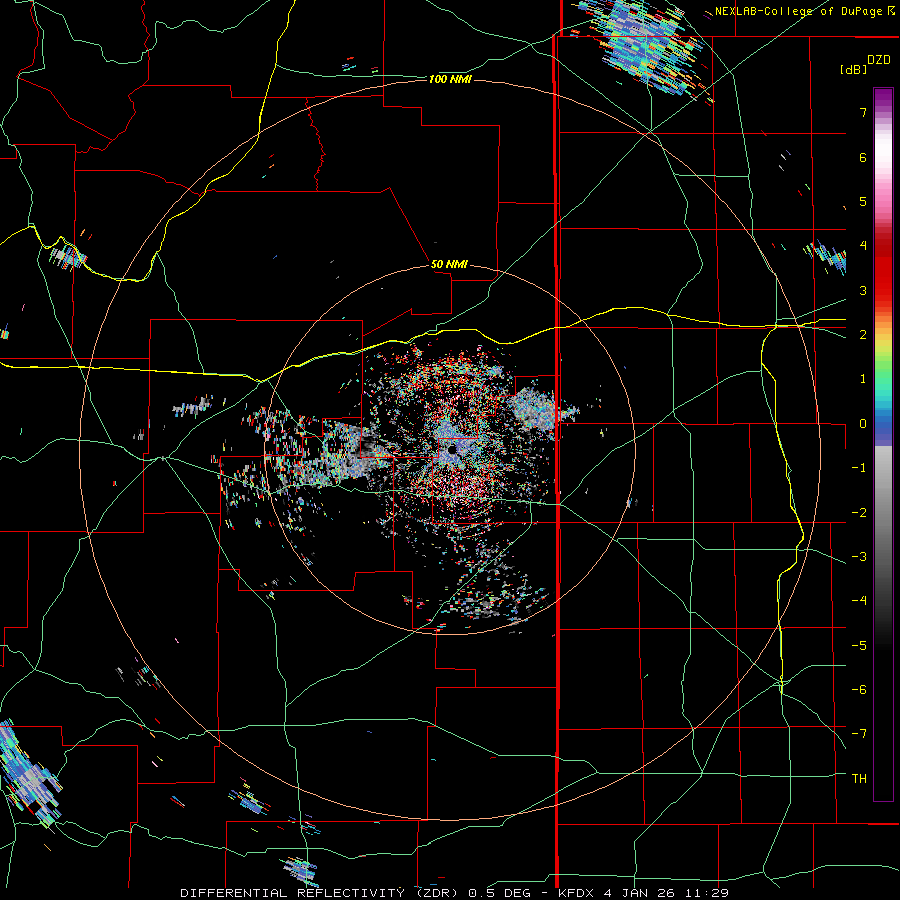Click the ZDR vertical color bar legend

pyautogui.click(x=883, y=444)
